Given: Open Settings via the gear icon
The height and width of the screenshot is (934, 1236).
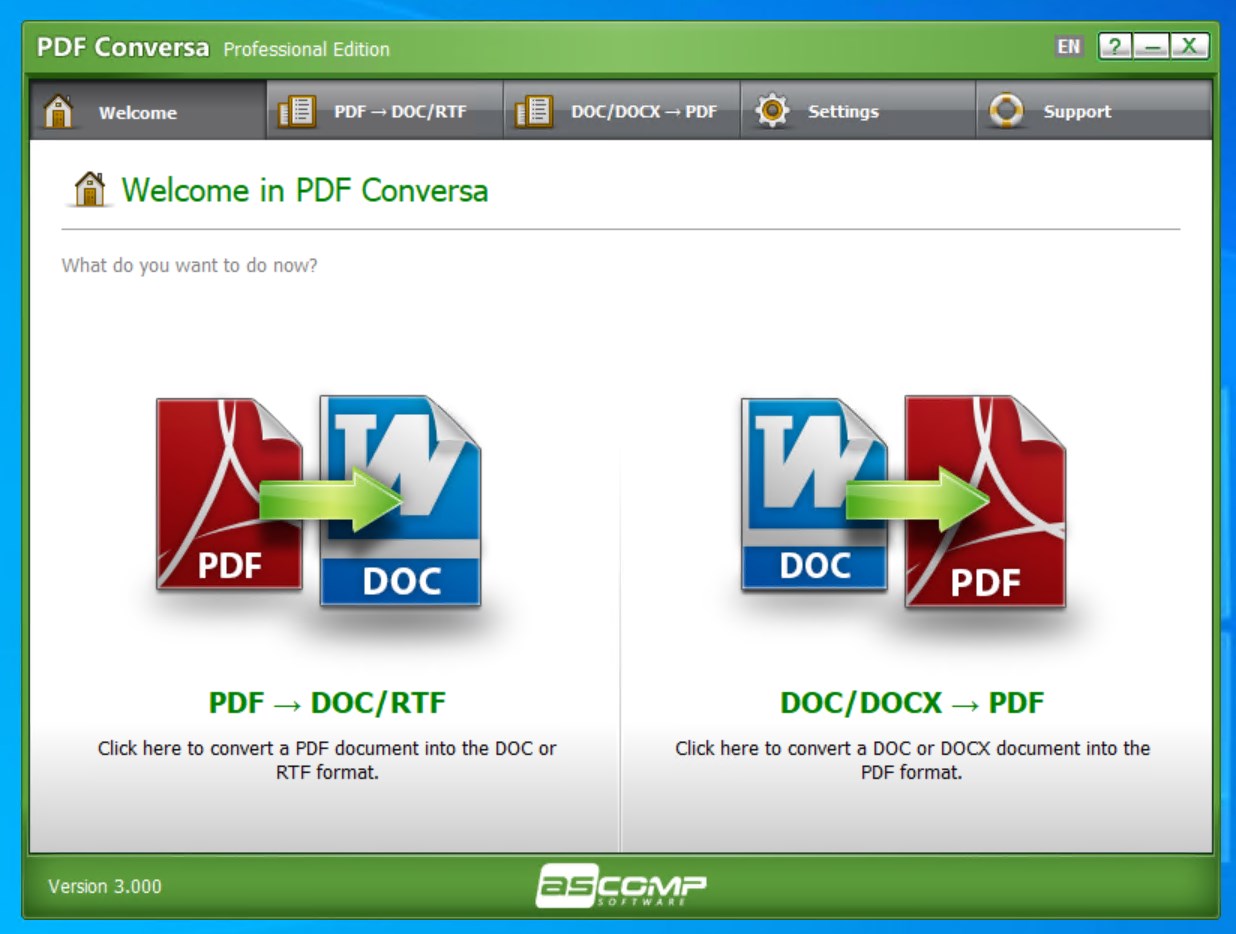Looking at the screenshot, I should point(772,111).
